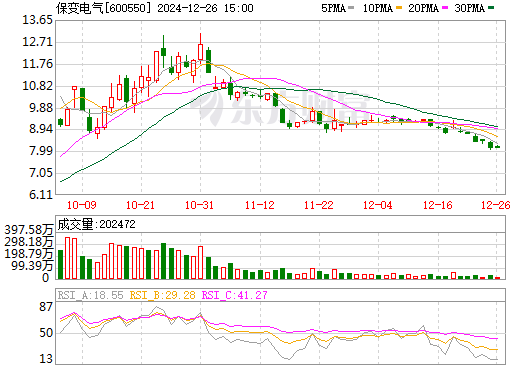Click the price axis label 7.05
The width and height of the screenshot is (520, 365).
tap(41, 173)
